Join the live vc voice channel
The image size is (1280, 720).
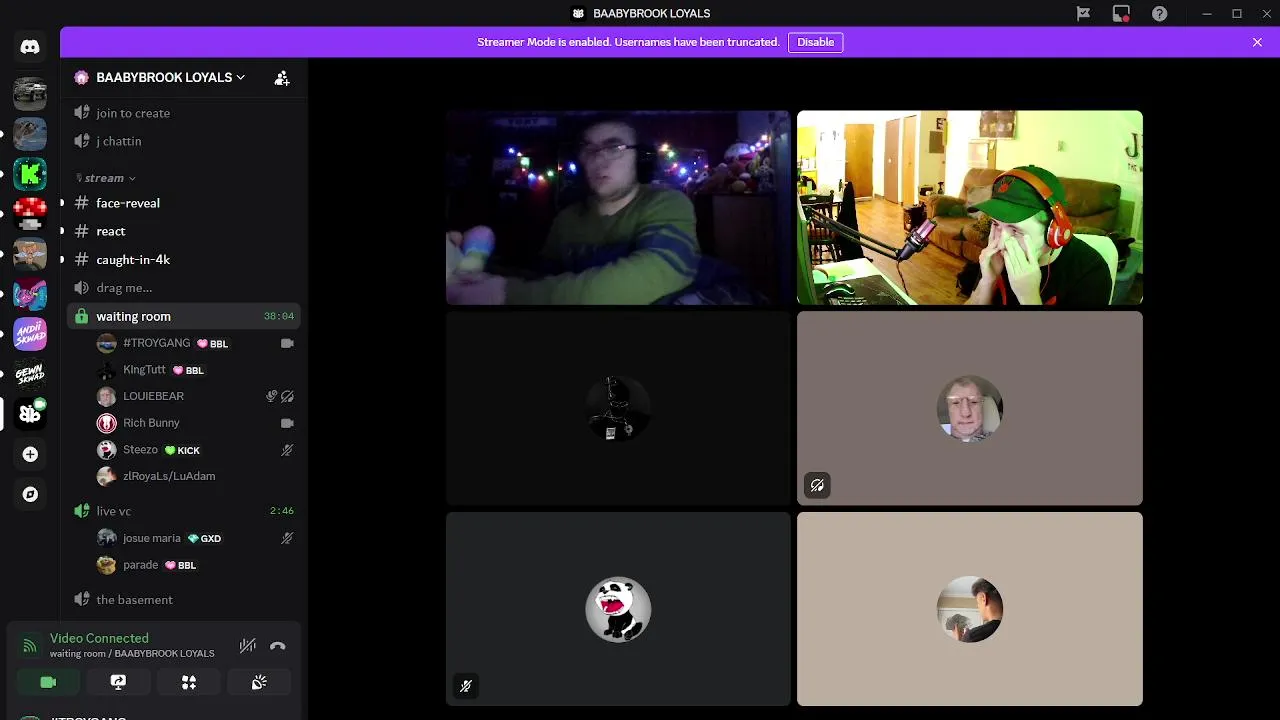(x=183, y=511)
